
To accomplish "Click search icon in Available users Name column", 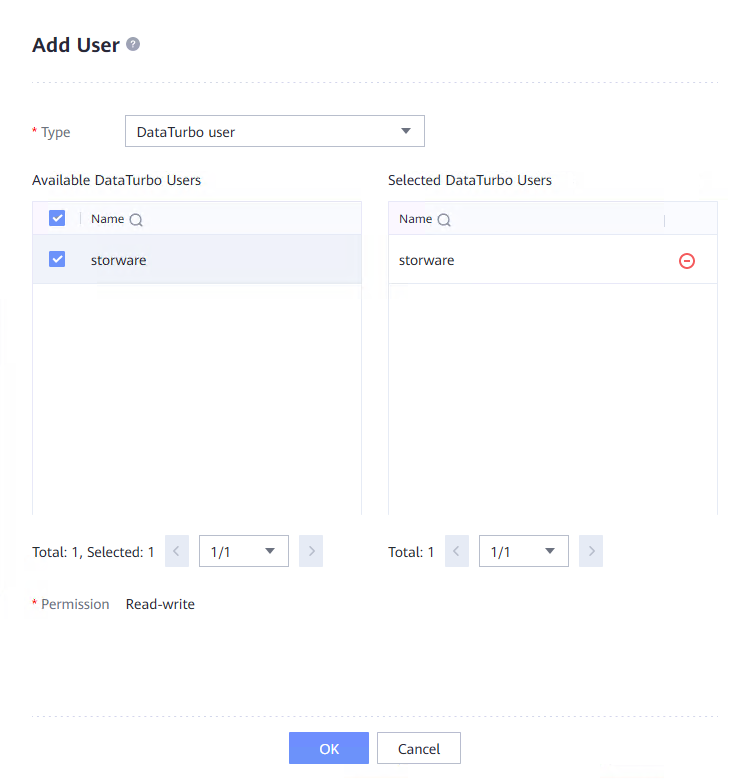I will click(x=136, y=220).
